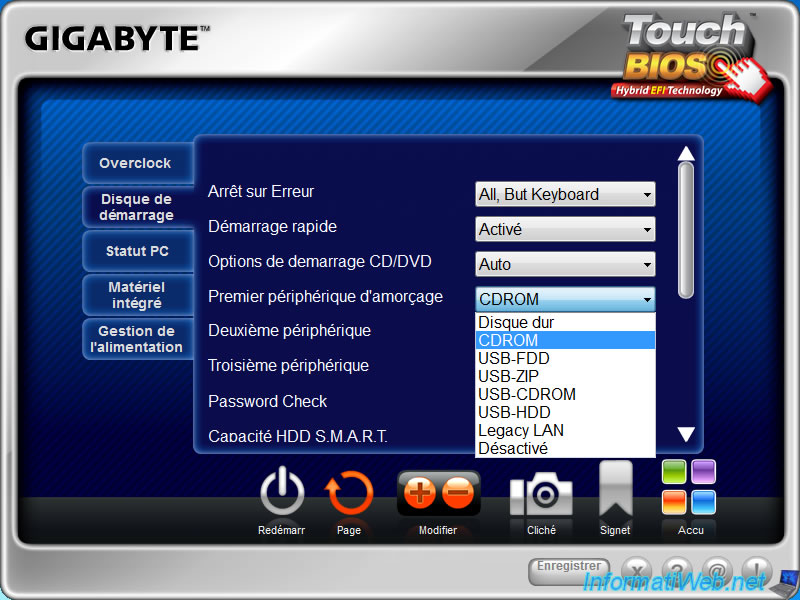Switch to Disque de démarrage tab

click(136, 207)
